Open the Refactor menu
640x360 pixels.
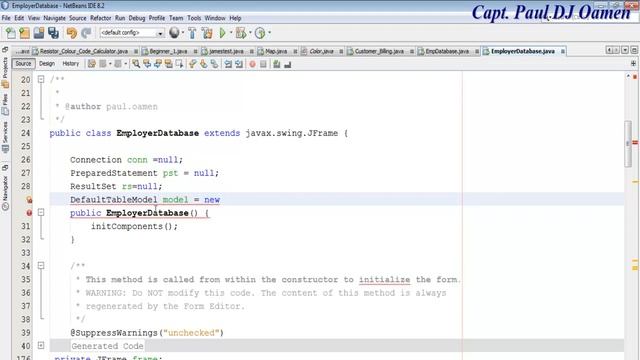[100, 18]
